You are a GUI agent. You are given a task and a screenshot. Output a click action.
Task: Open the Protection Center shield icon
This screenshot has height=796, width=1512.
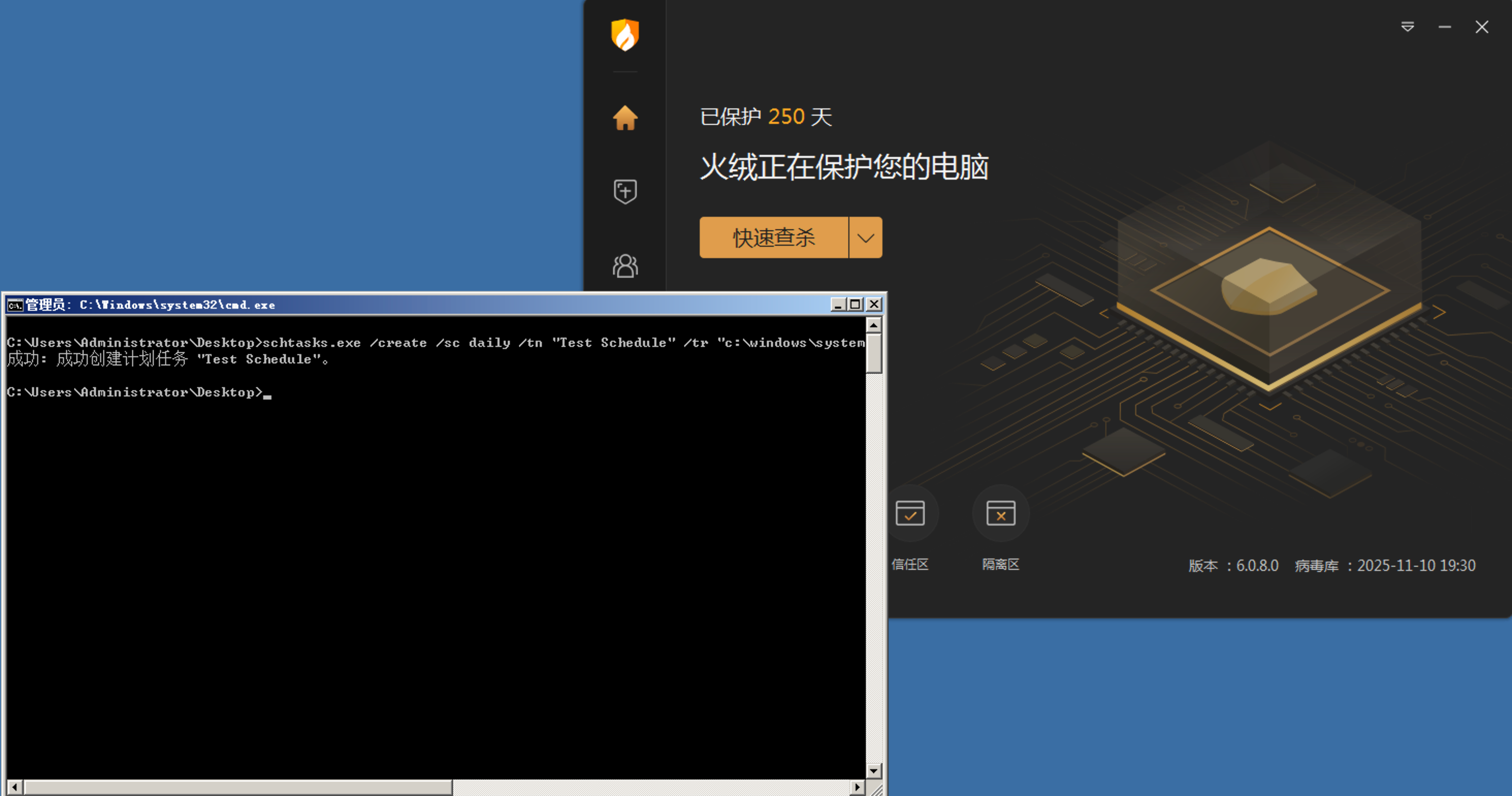pyautogui.click(x=624, y=192)
